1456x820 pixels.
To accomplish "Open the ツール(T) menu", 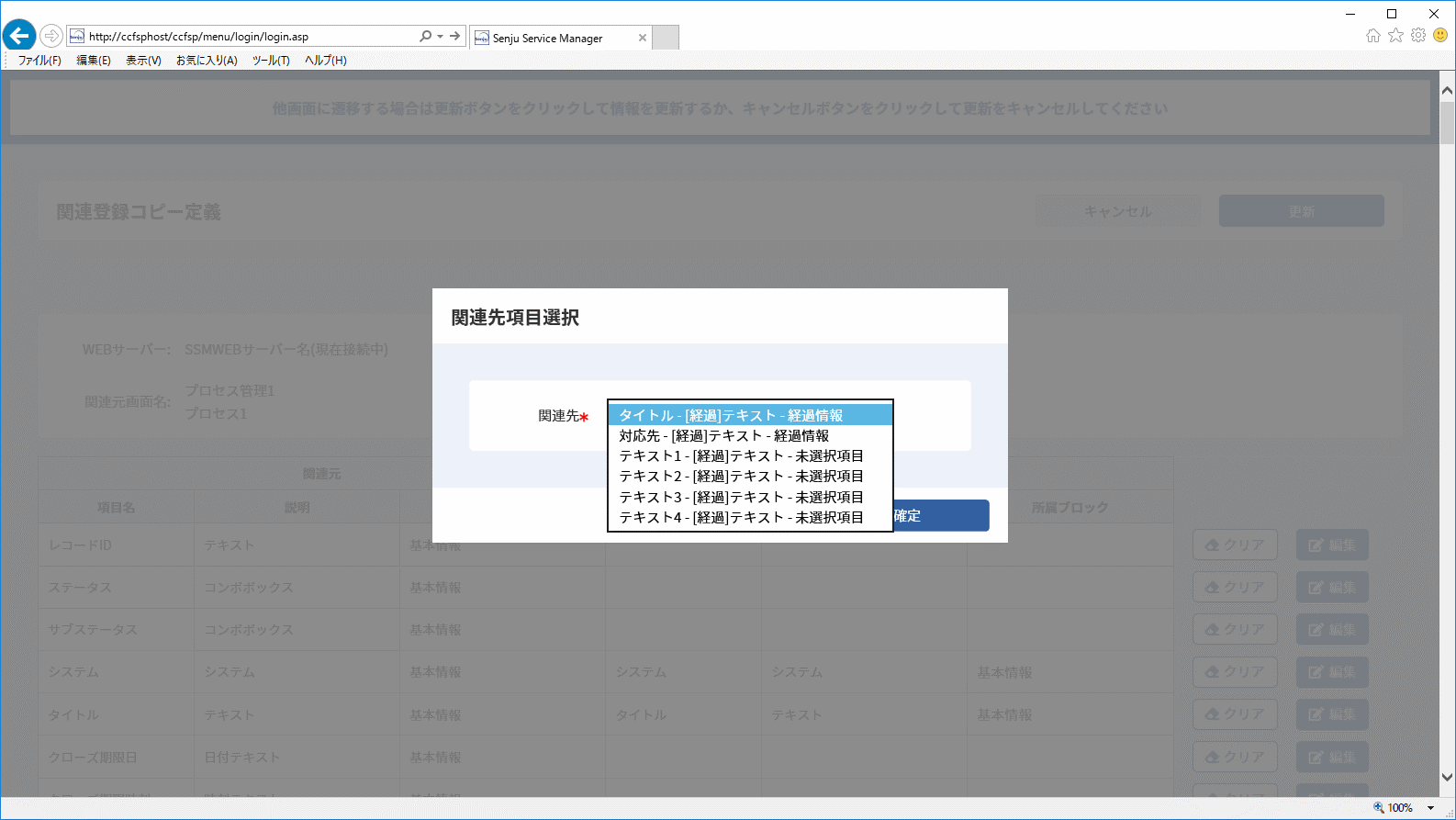I will [271, 61].
